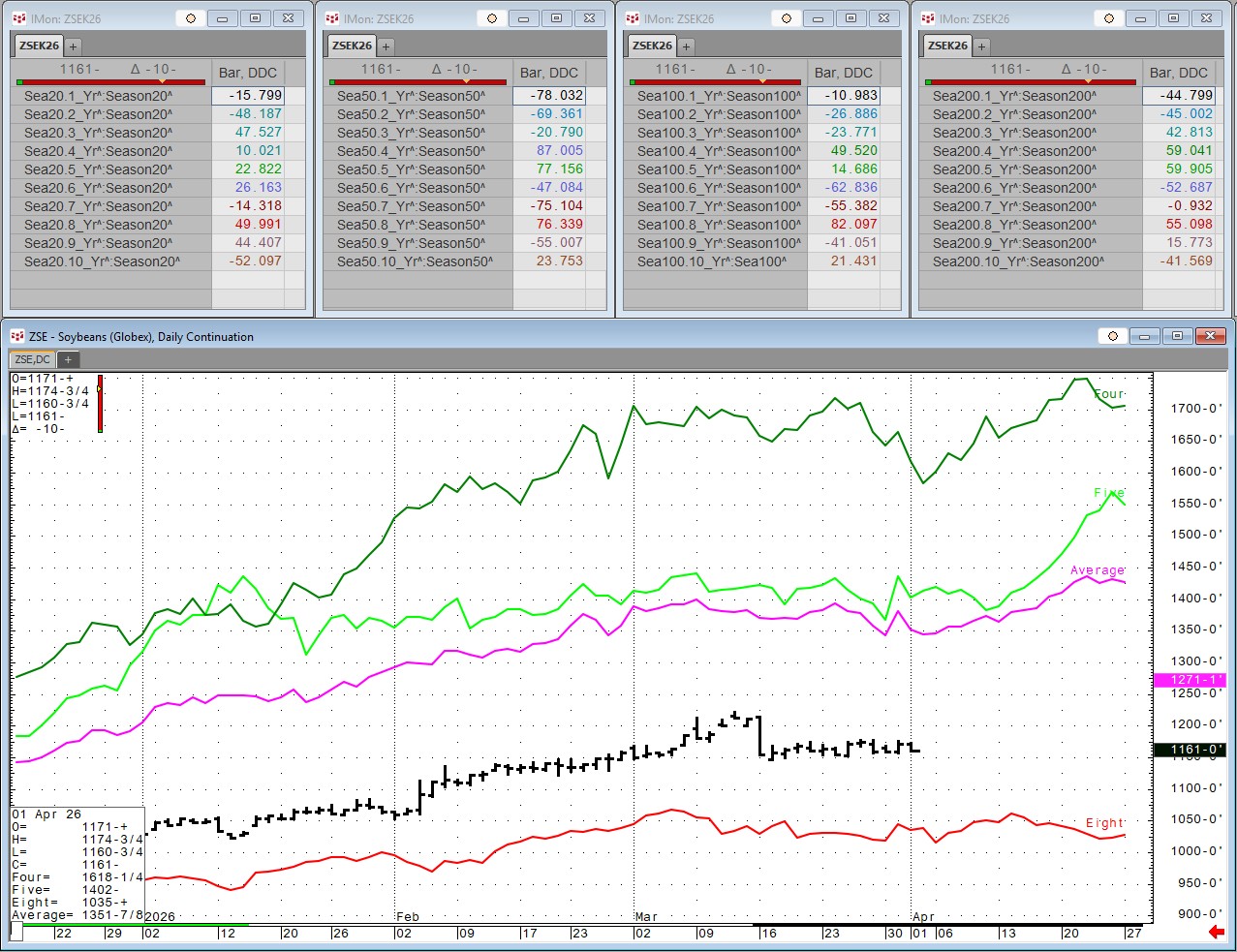Click the CQG logo icon of Sea100 monitor window
Screen dimensions: 1237x952
click(633, 18)
